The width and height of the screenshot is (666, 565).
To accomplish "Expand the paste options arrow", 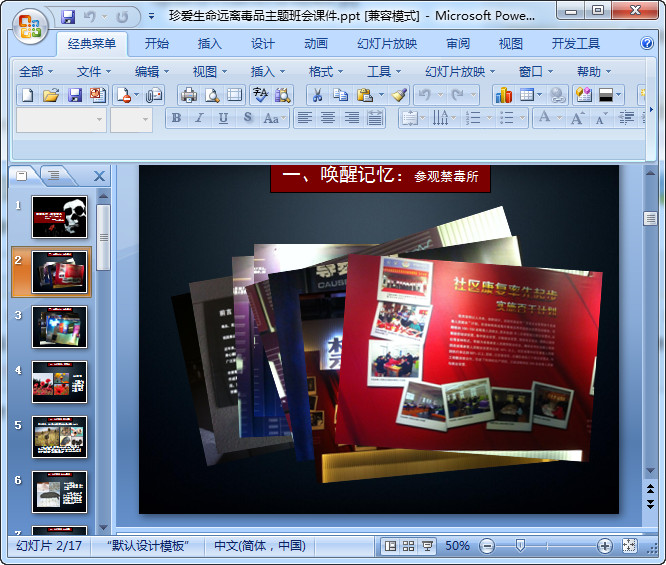I will click(x=381, y=95).
